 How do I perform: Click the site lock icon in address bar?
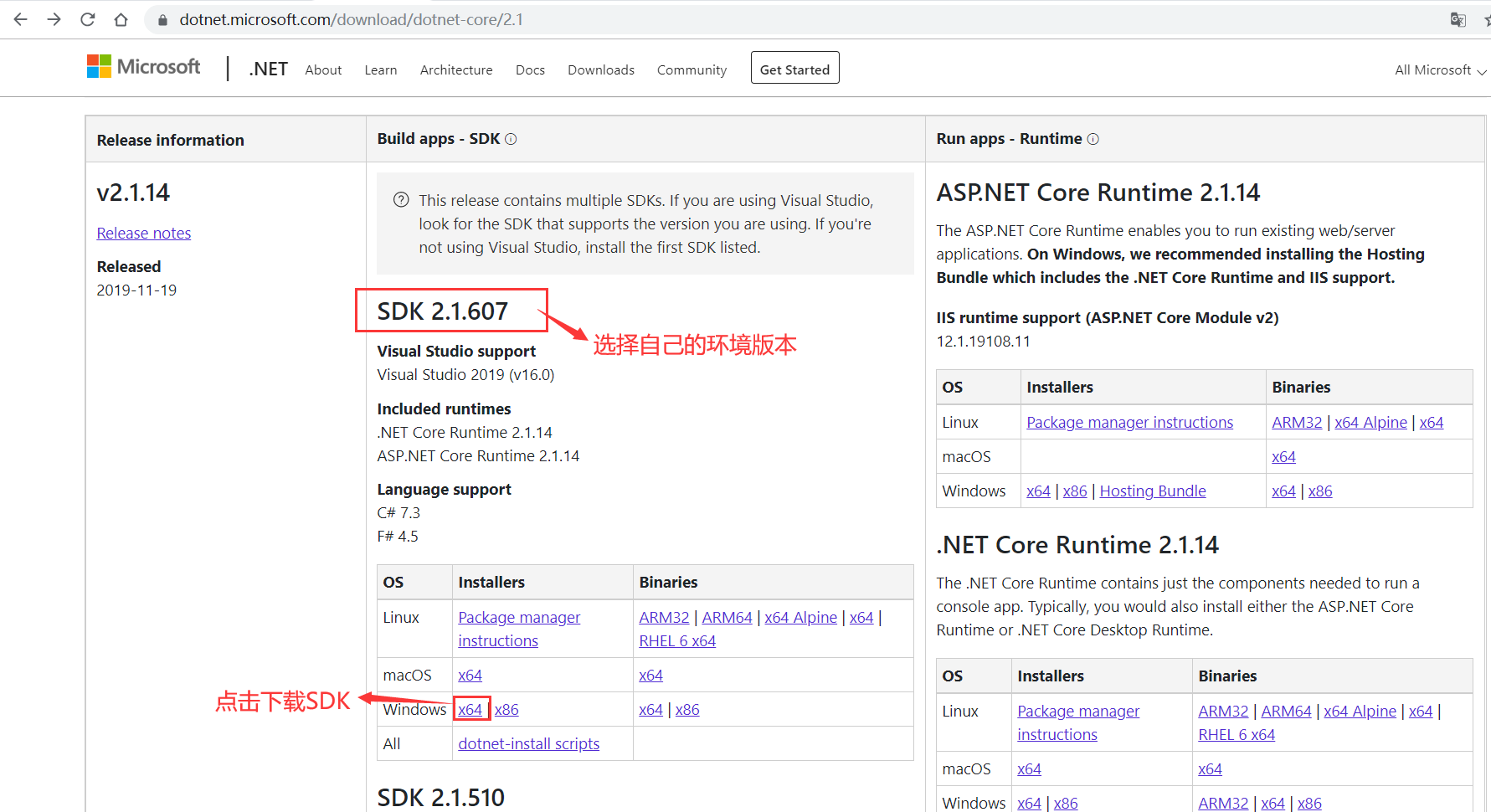point(162,20)
